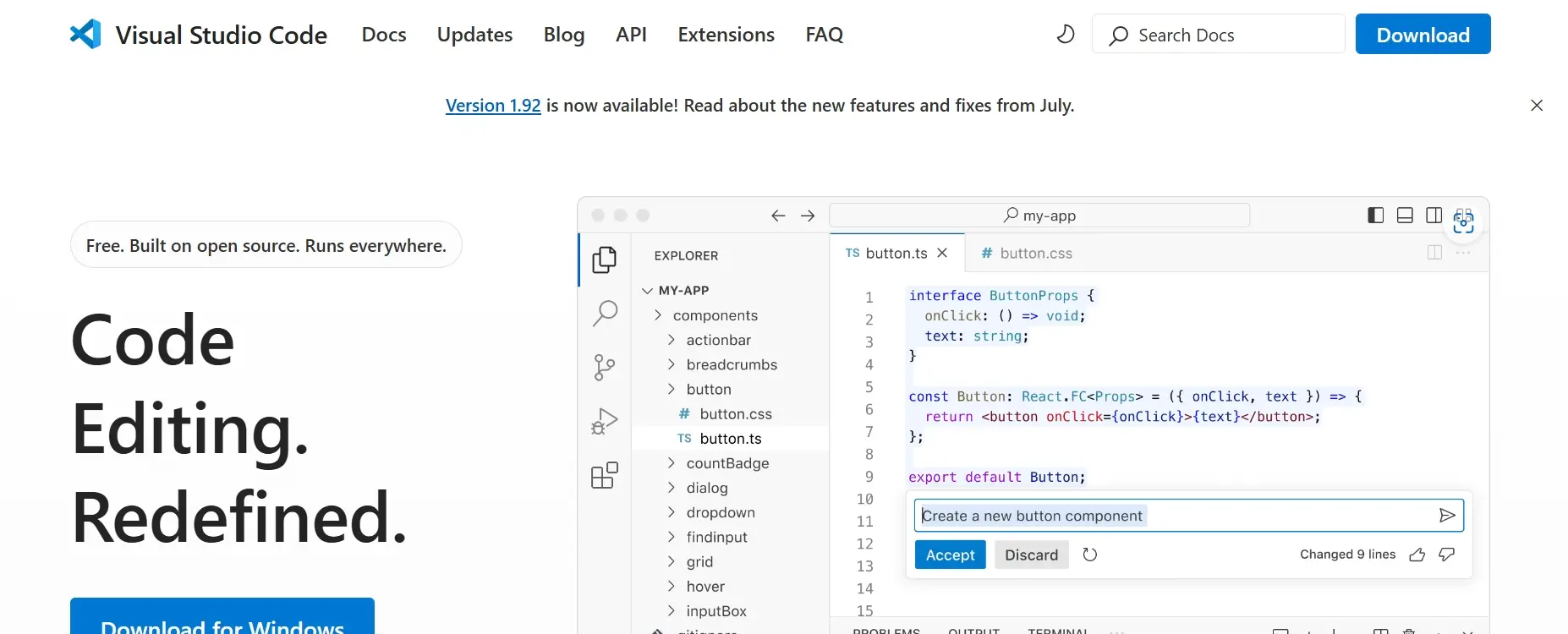1568x634 pixels.
Task: Collapse the MY-APP folder tree
Action: pos(648,291)
